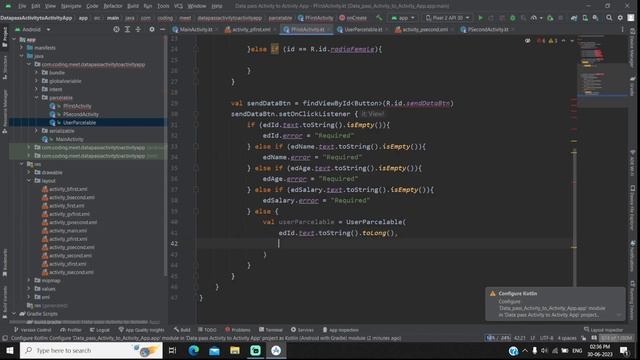640x360 pixels.
Task: Open the Profiler tool window
Action: click(71, 330)
